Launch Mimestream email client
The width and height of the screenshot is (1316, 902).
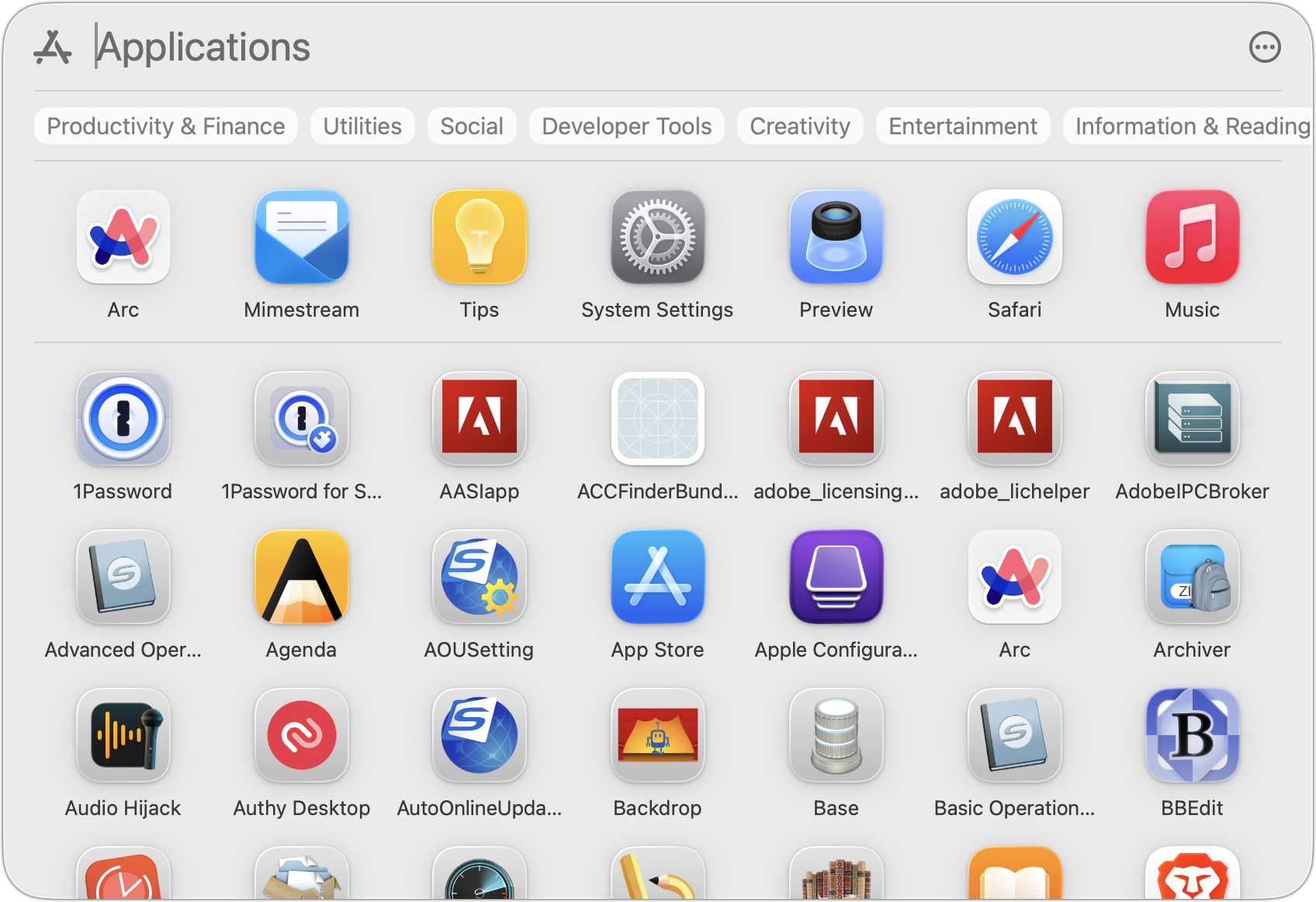point(301,238)
